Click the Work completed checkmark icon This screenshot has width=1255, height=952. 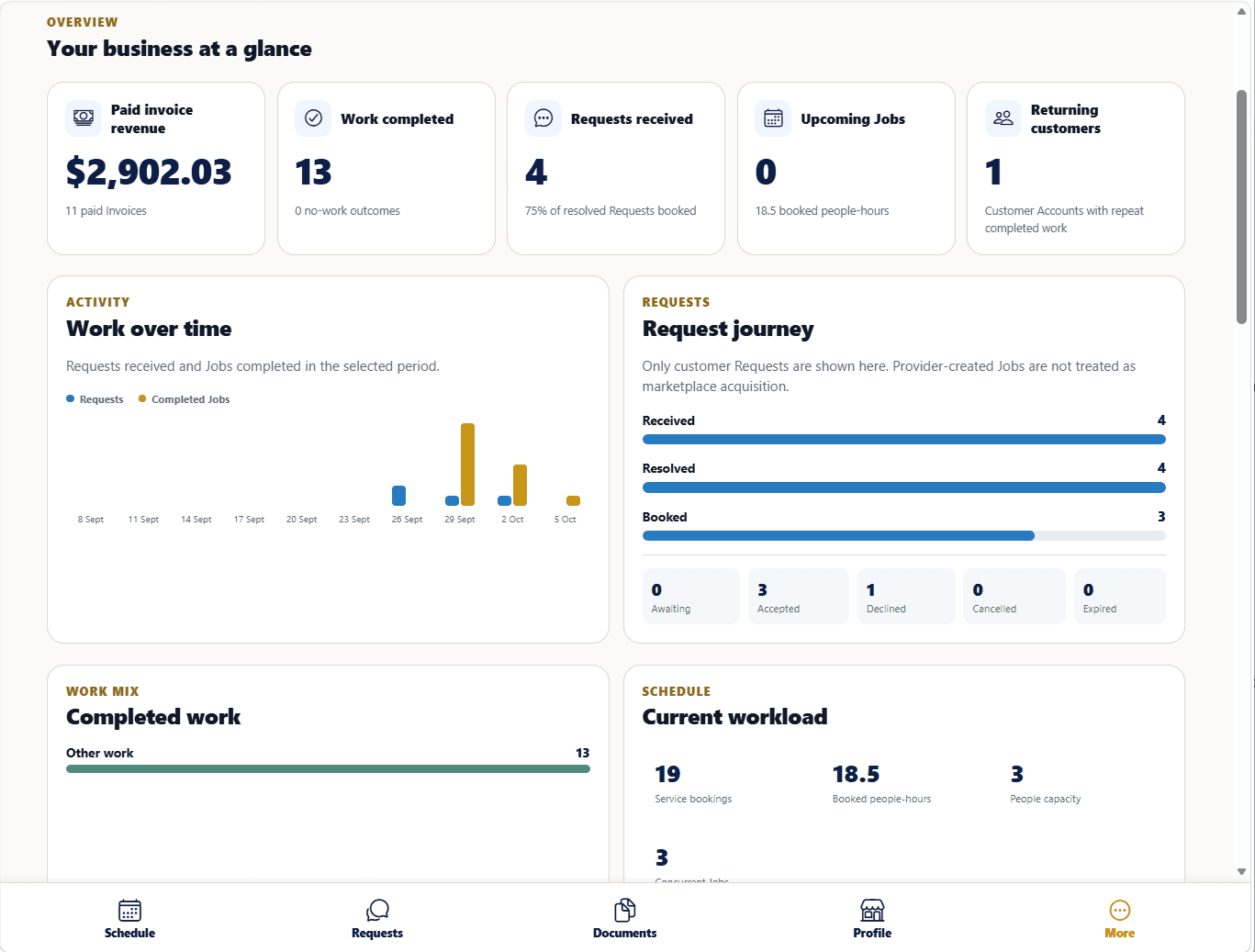click(313, 118)
